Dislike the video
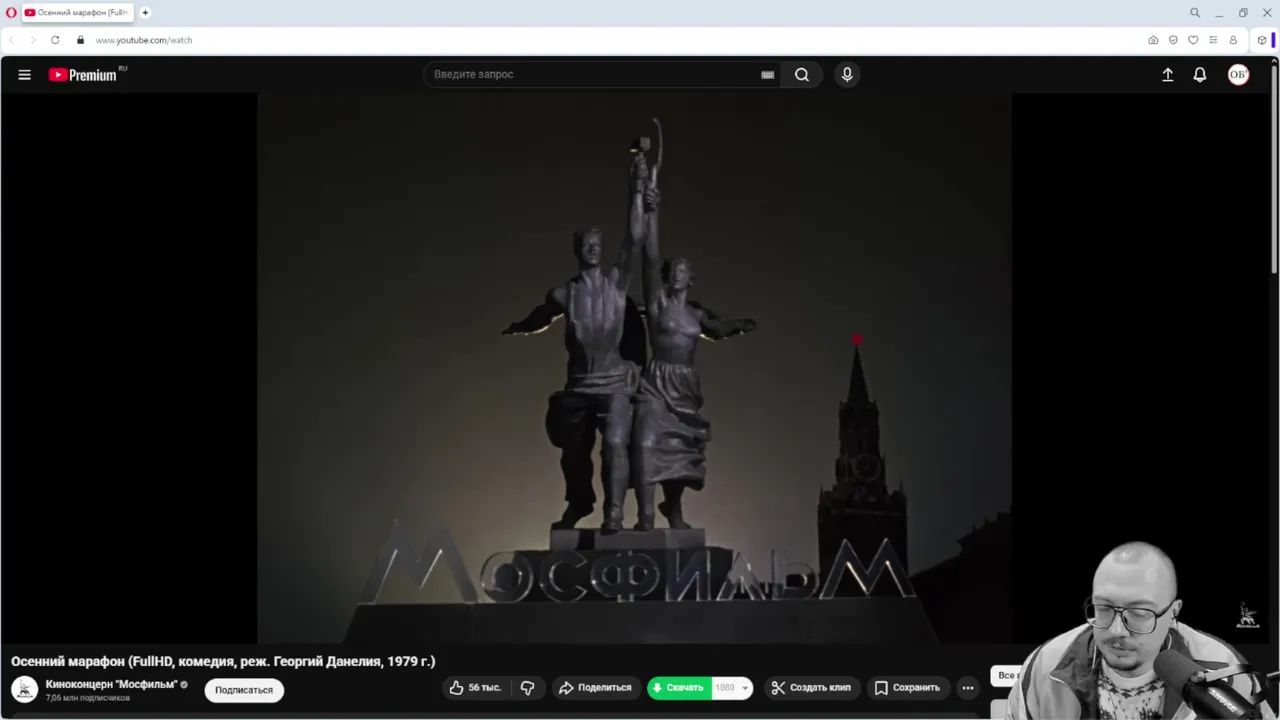This screenshot has width=1280, height=720. [x=527, y=688]
